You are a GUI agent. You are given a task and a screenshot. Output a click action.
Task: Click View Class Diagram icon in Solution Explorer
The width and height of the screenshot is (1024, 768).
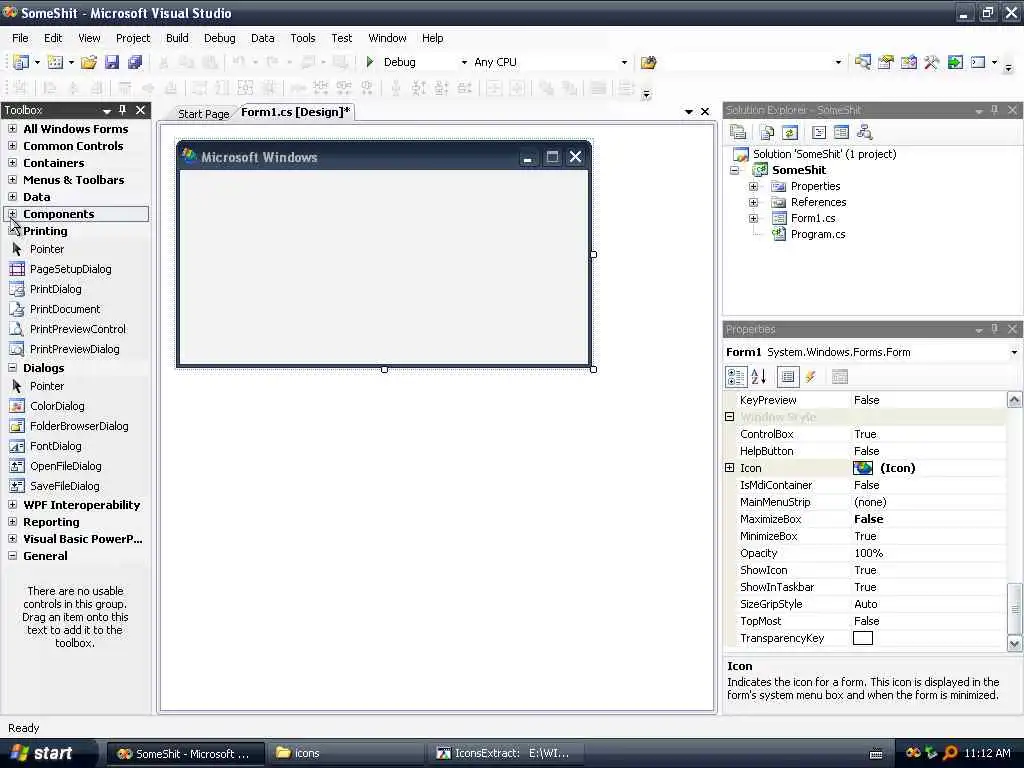click(x=865, y=133)
